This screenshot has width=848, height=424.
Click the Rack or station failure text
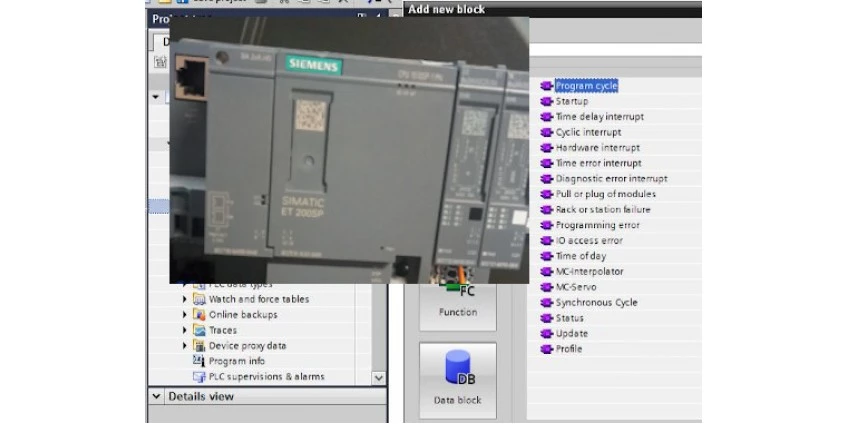point(603,210)
